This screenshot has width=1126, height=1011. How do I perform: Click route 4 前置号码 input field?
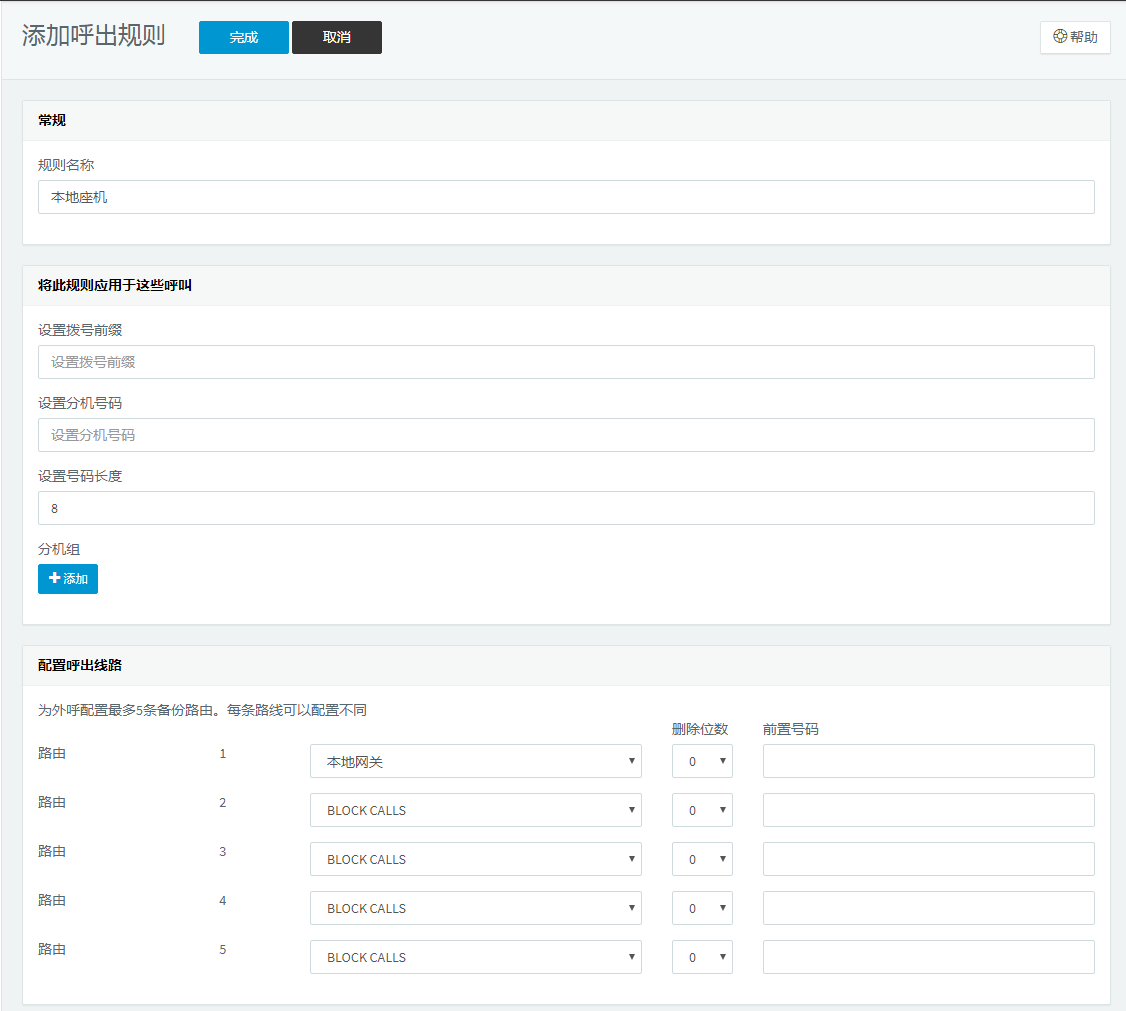pyautogui.click(x=929, y=908)
